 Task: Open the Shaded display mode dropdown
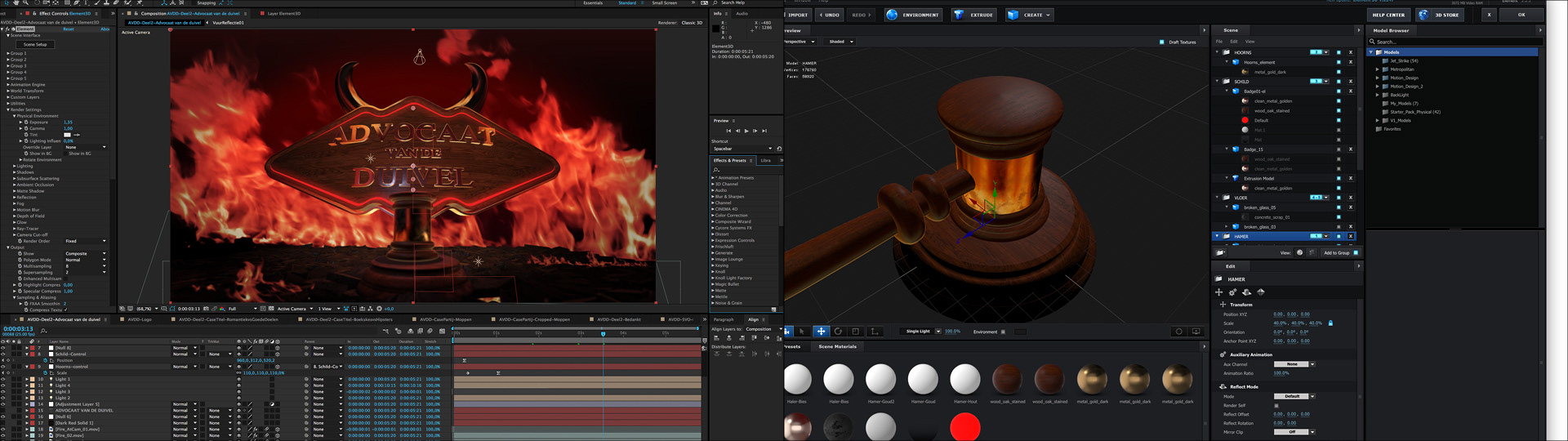click(841, 42)
